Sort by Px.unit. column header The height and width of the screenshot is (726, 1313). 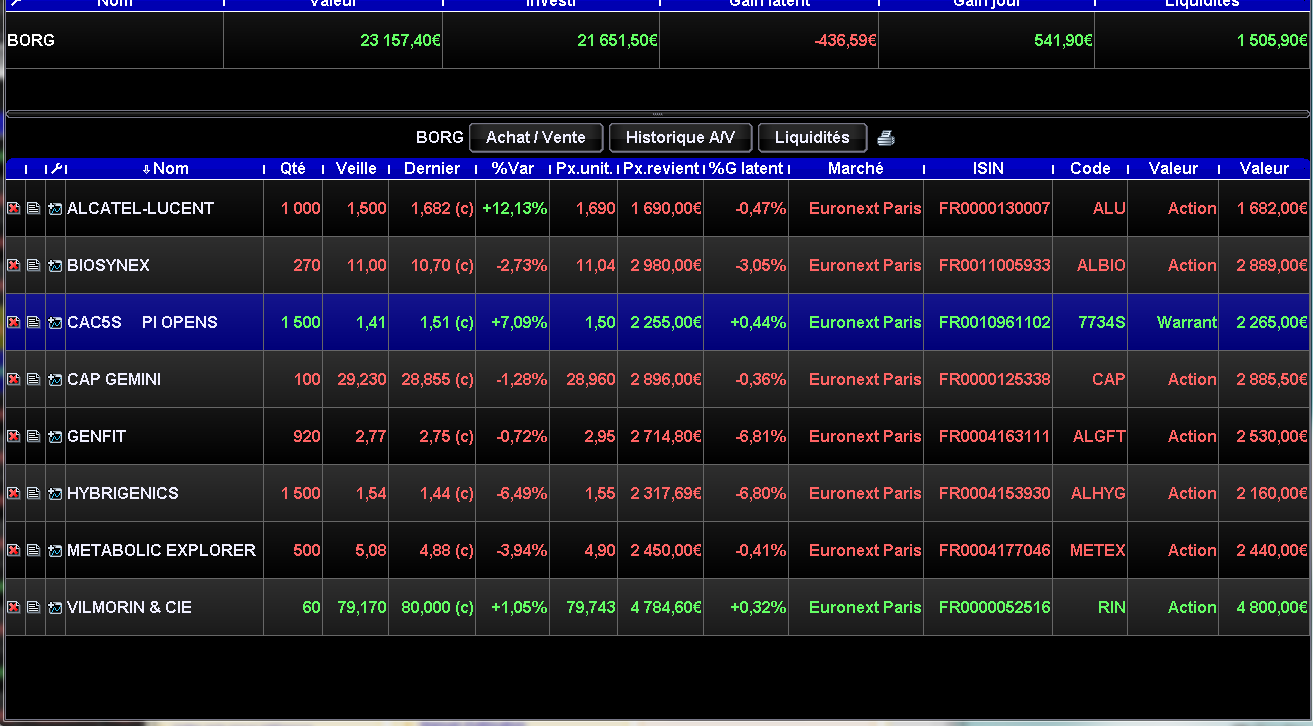click(584, 168)
